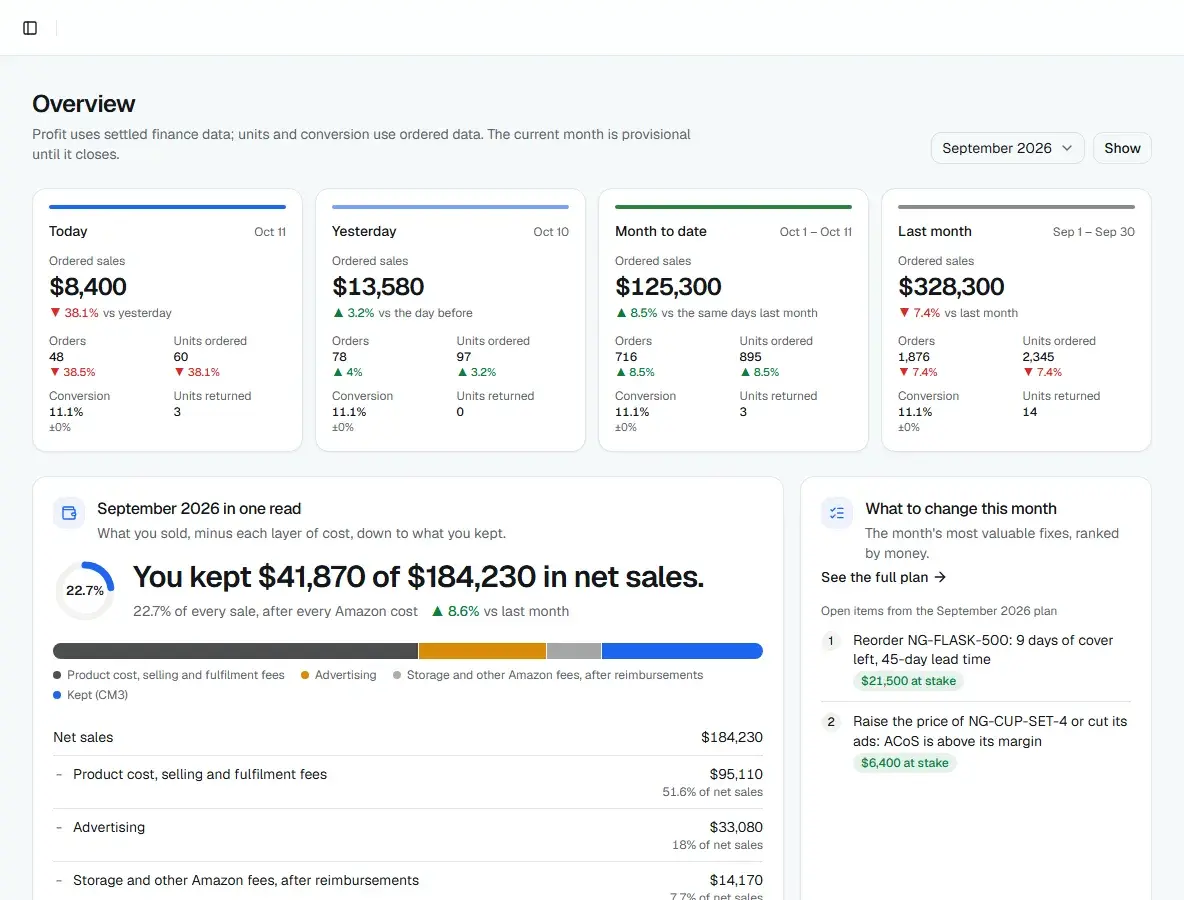This screenshot has height=900, width=1184.
Task: Click Yesterday's Units ordered value 97
Action: 464,356
